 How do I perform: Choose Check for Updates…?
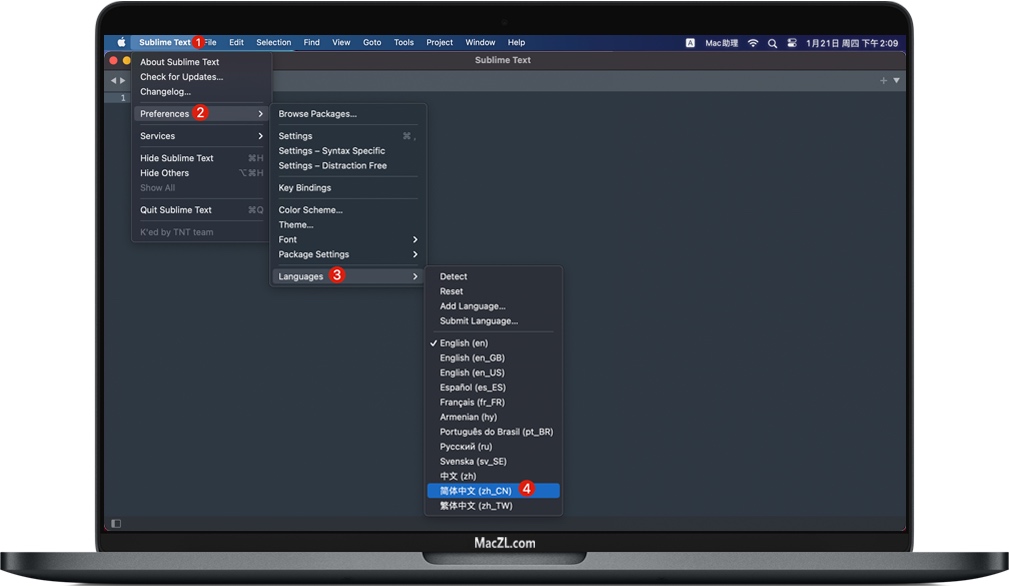(x=201, y=77)
